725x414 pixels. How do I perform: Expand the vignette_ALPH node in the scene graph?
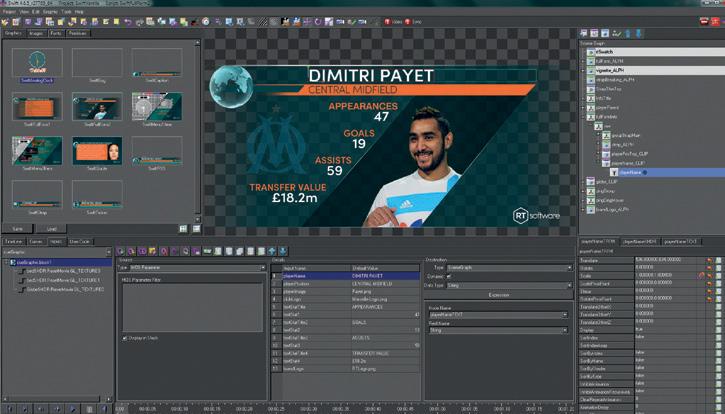point(584,70)
